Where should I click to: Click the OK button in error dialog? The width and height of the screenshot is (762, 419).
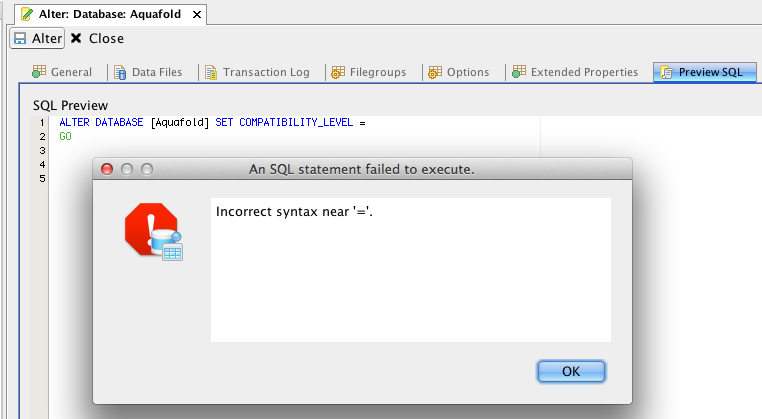point(571,371)
